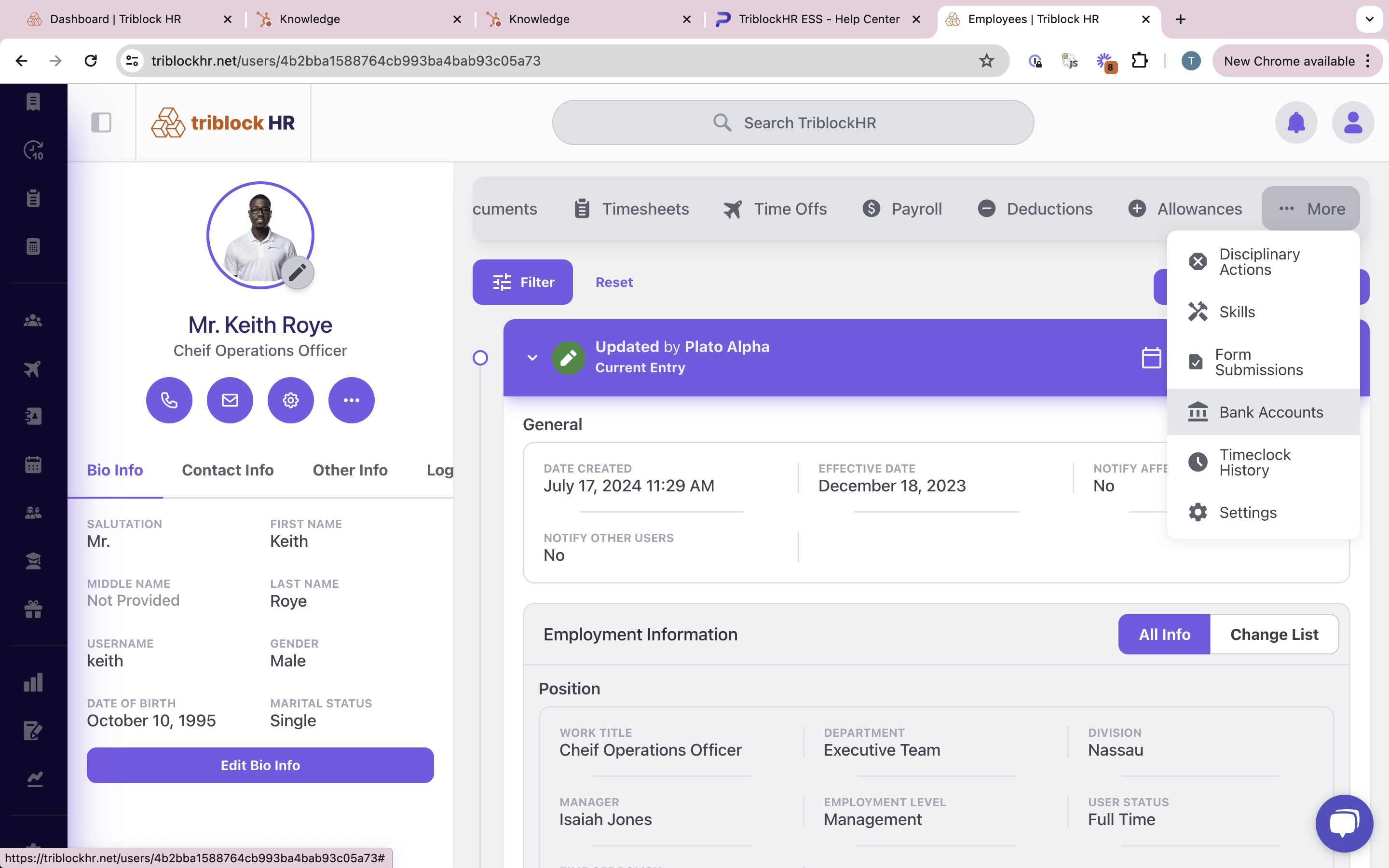Switch to All Info view

coord(1164,634)
